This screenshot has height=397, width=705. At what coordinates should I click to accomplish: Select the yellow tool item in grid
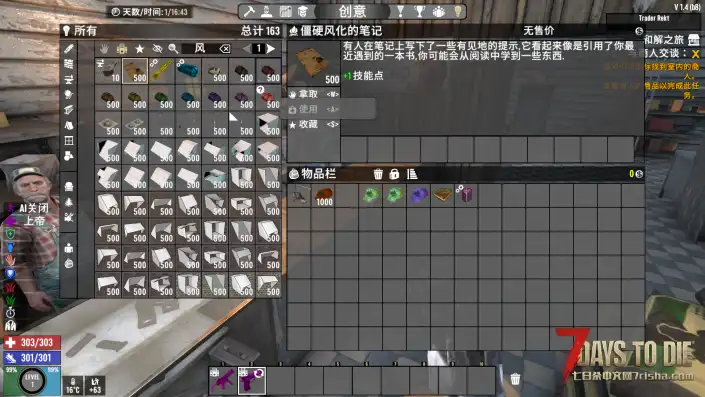coord(162,71)
